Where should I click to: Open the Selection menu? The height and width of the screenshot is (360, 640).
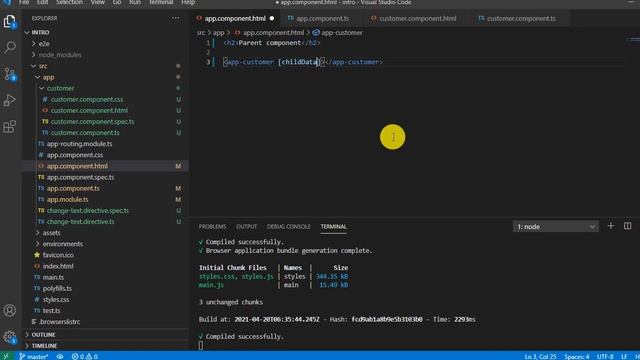(x=69, y=2)
